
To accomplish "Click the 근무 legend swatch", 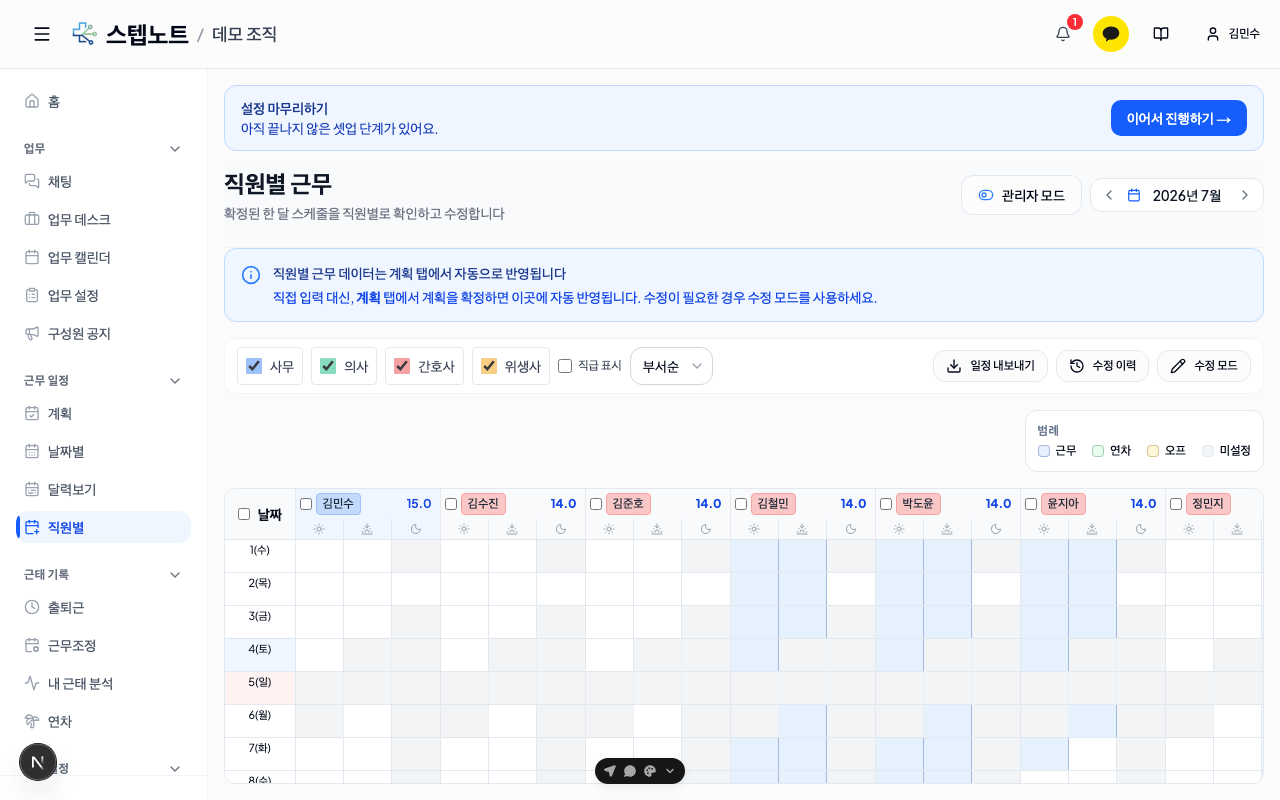I will tap(1044, 451).
